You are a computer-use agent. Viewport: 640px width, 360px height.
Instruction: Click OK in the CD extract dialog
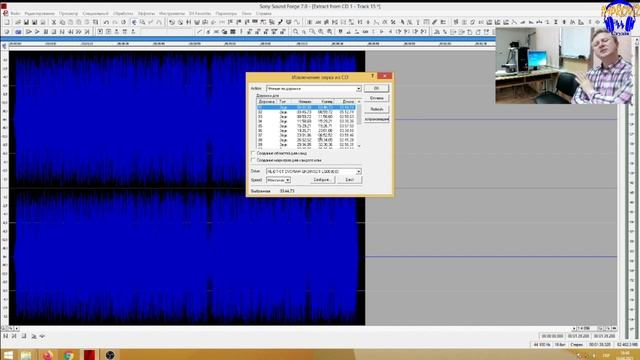376,88
